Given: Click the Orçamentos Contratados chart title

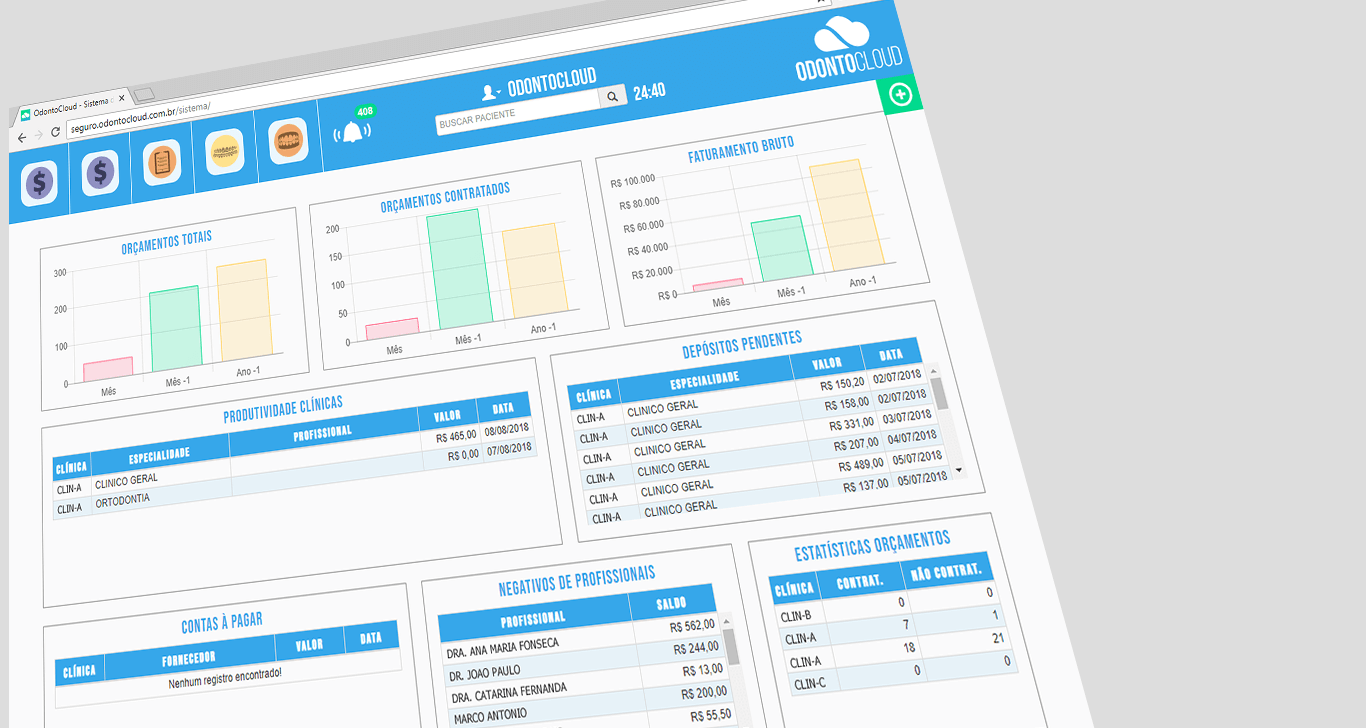Looking at the screenshot, I should 445,197.
